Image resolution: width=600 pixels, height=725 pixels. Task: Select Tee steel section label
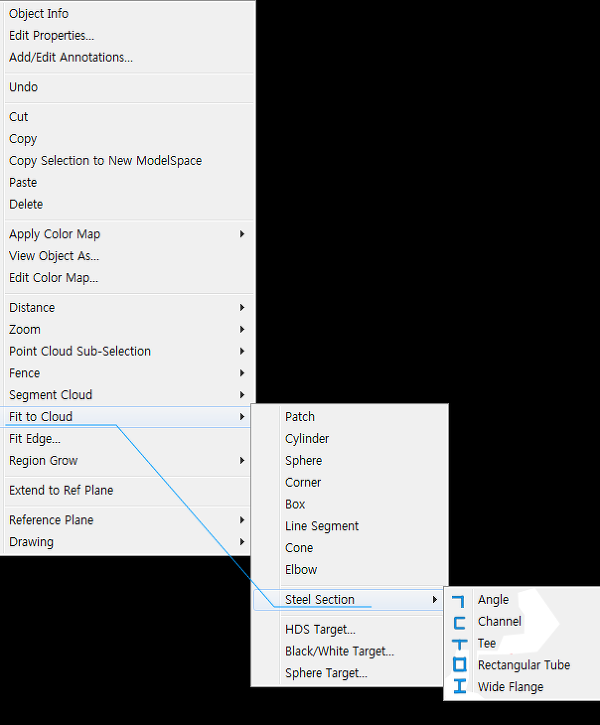[x=487, y=643]
